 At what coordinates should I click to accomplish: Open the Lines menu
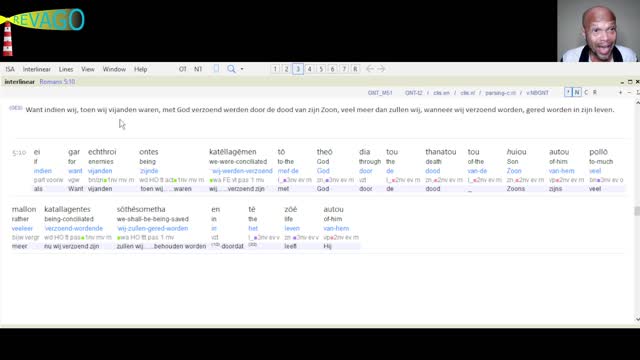(x=66, y=69)
